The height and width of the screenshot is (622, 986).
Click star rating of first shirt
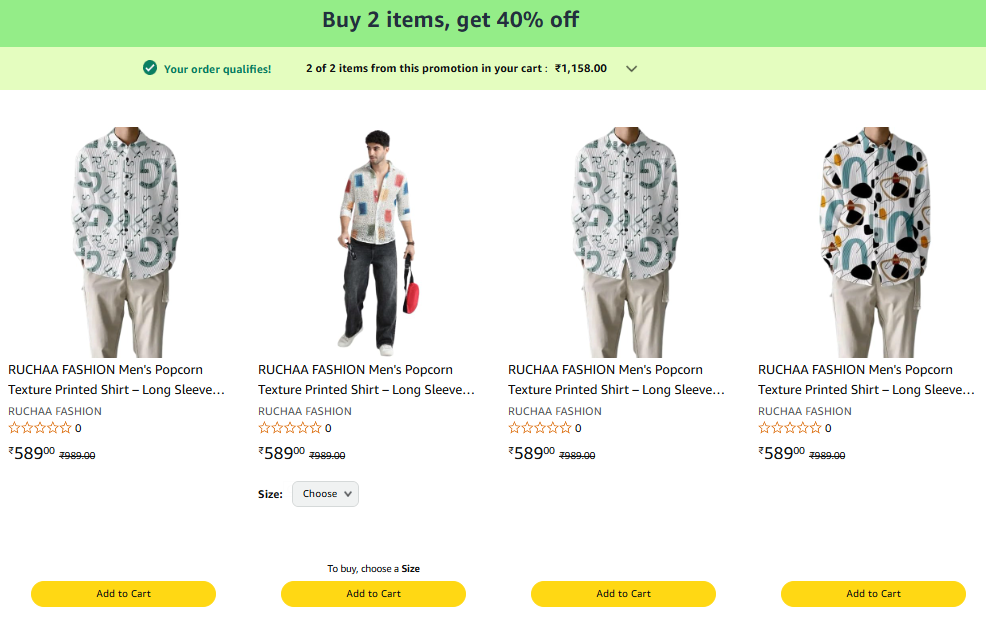40,428
